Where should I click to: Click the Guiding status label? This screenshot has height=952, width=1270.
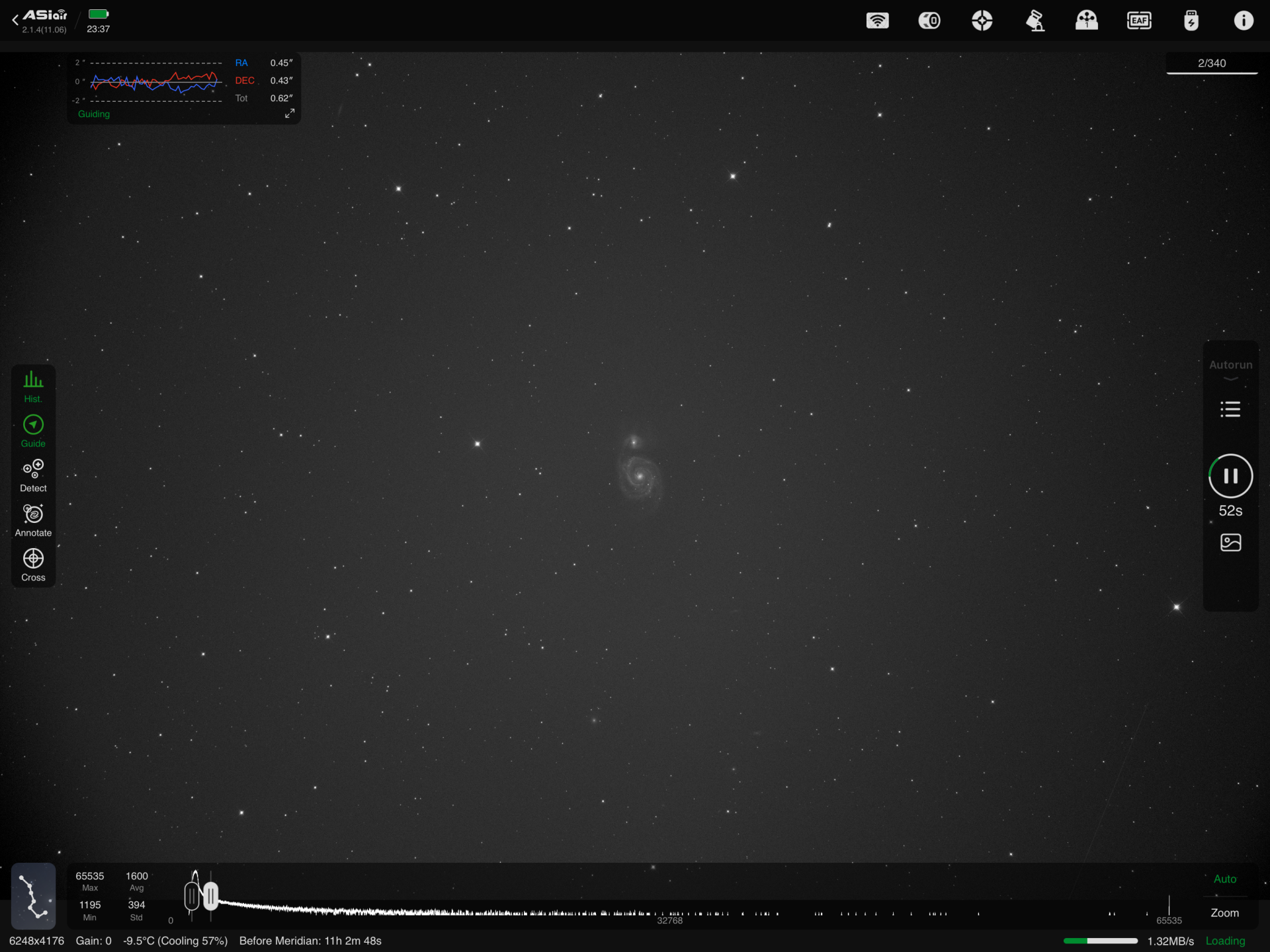(94, 114)
